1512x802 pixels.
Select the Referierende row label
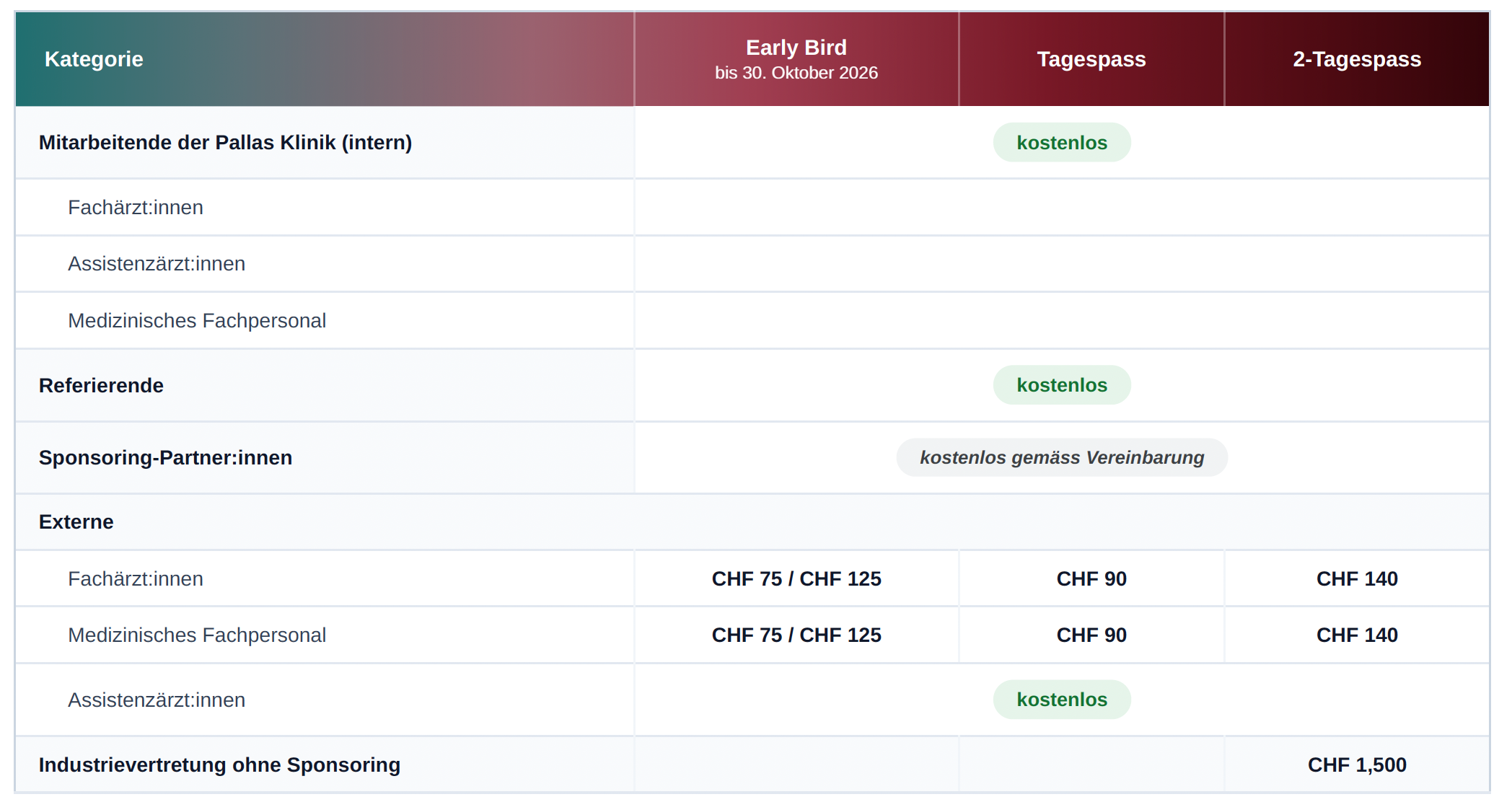pyautogui.click(x=101, y=386)
